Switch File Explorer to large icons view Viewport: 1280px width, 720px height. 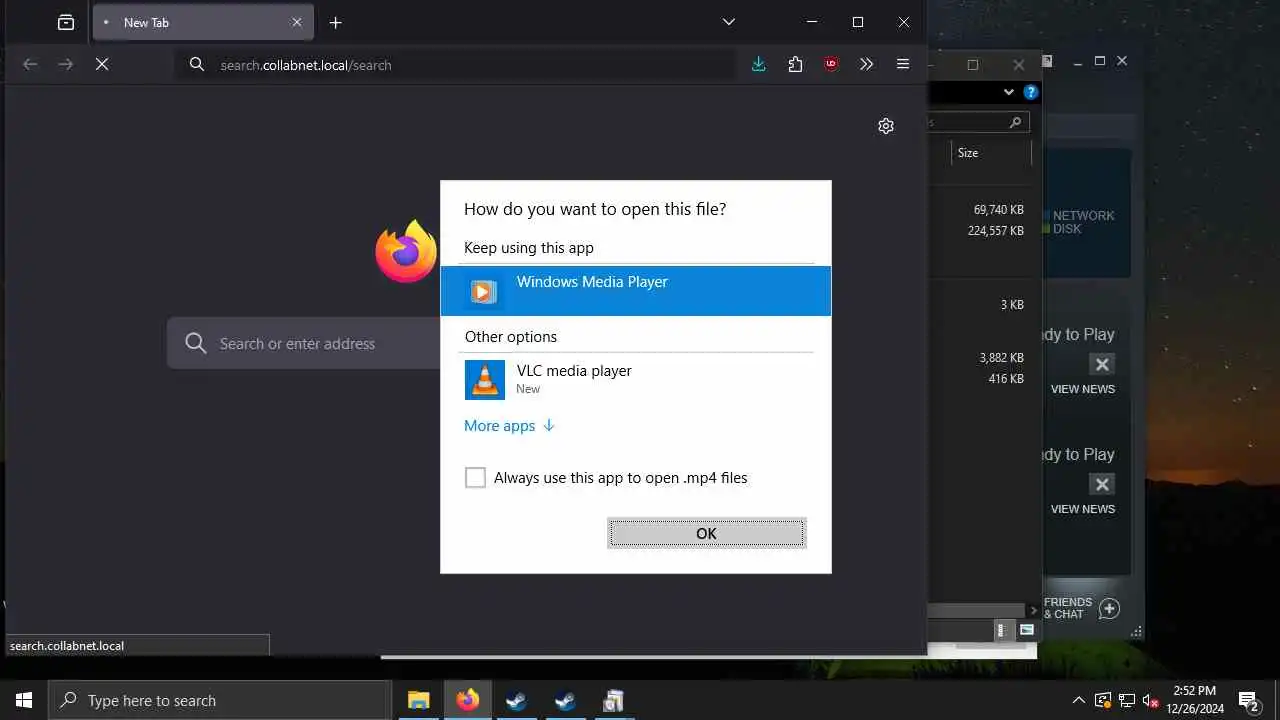(x=1026, y=630)
